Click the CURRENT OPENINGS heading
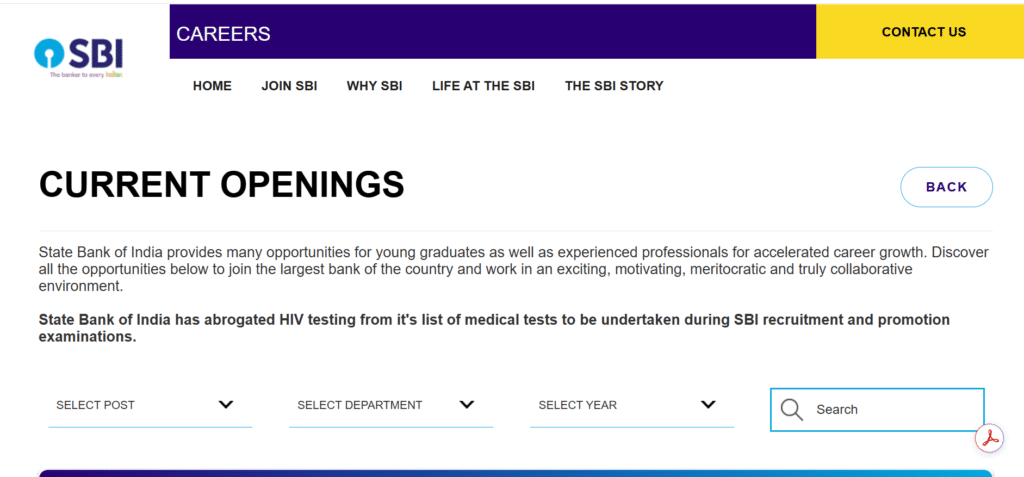 222,185
